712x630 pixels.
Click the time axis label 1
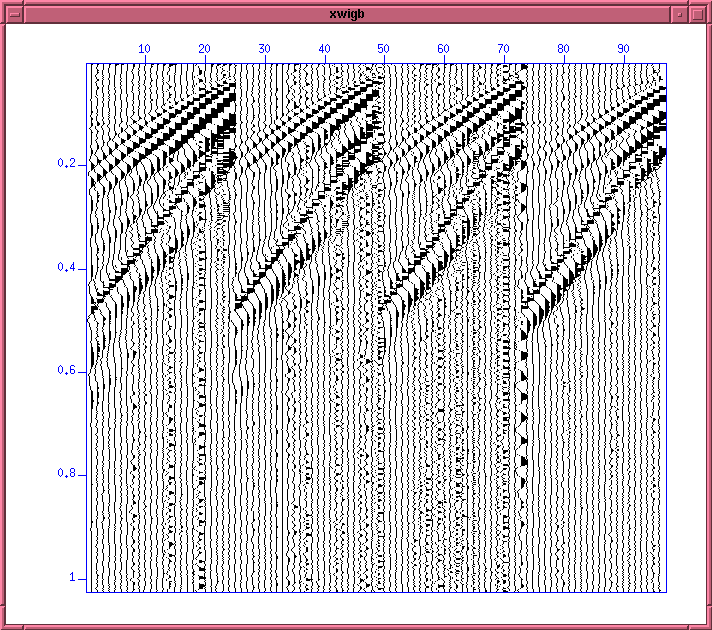pyautogui.click(x=73, y=578)
